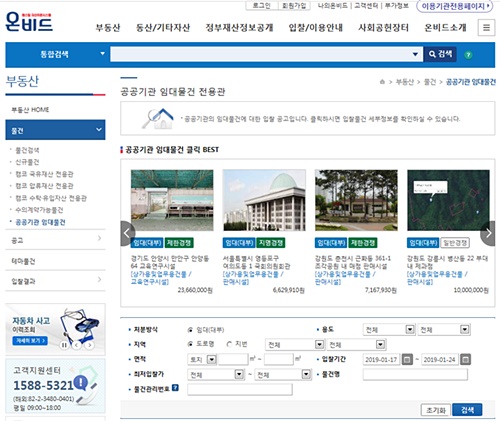This screenshot has height=421, width=500.
Task: Open the second 용도 dropdown
Action: click(444, 330)
